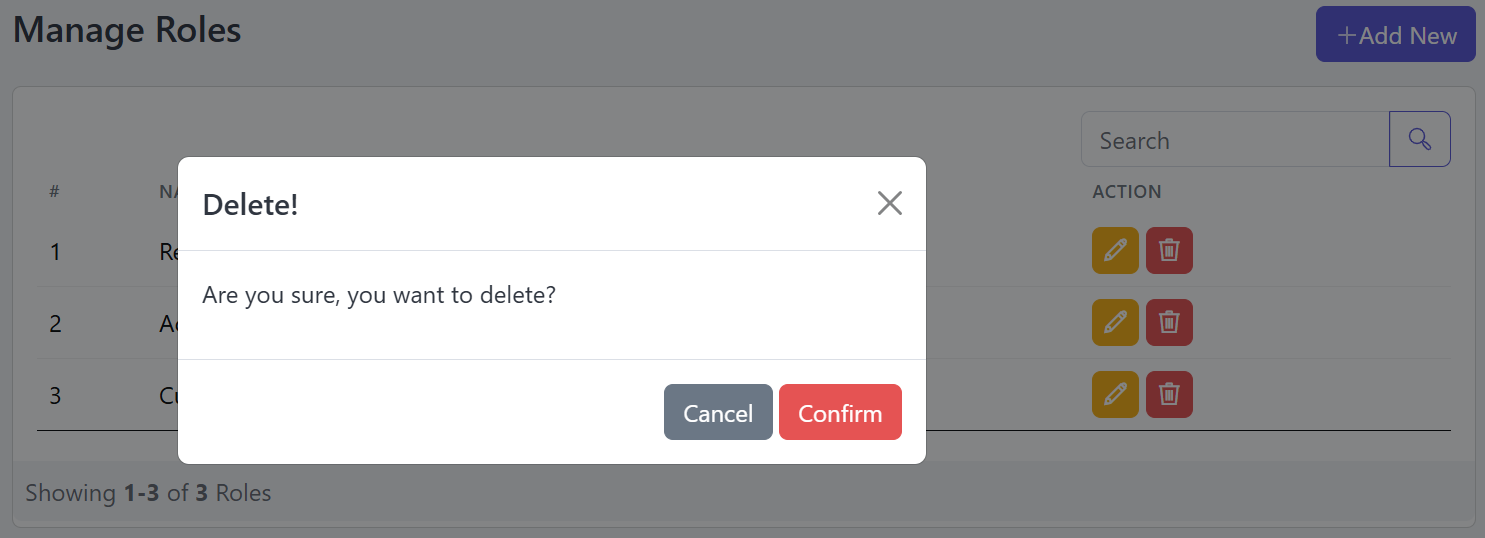Click the Manage Roles page heading
Screen dimensions: 1485x538
coord(127,30)
